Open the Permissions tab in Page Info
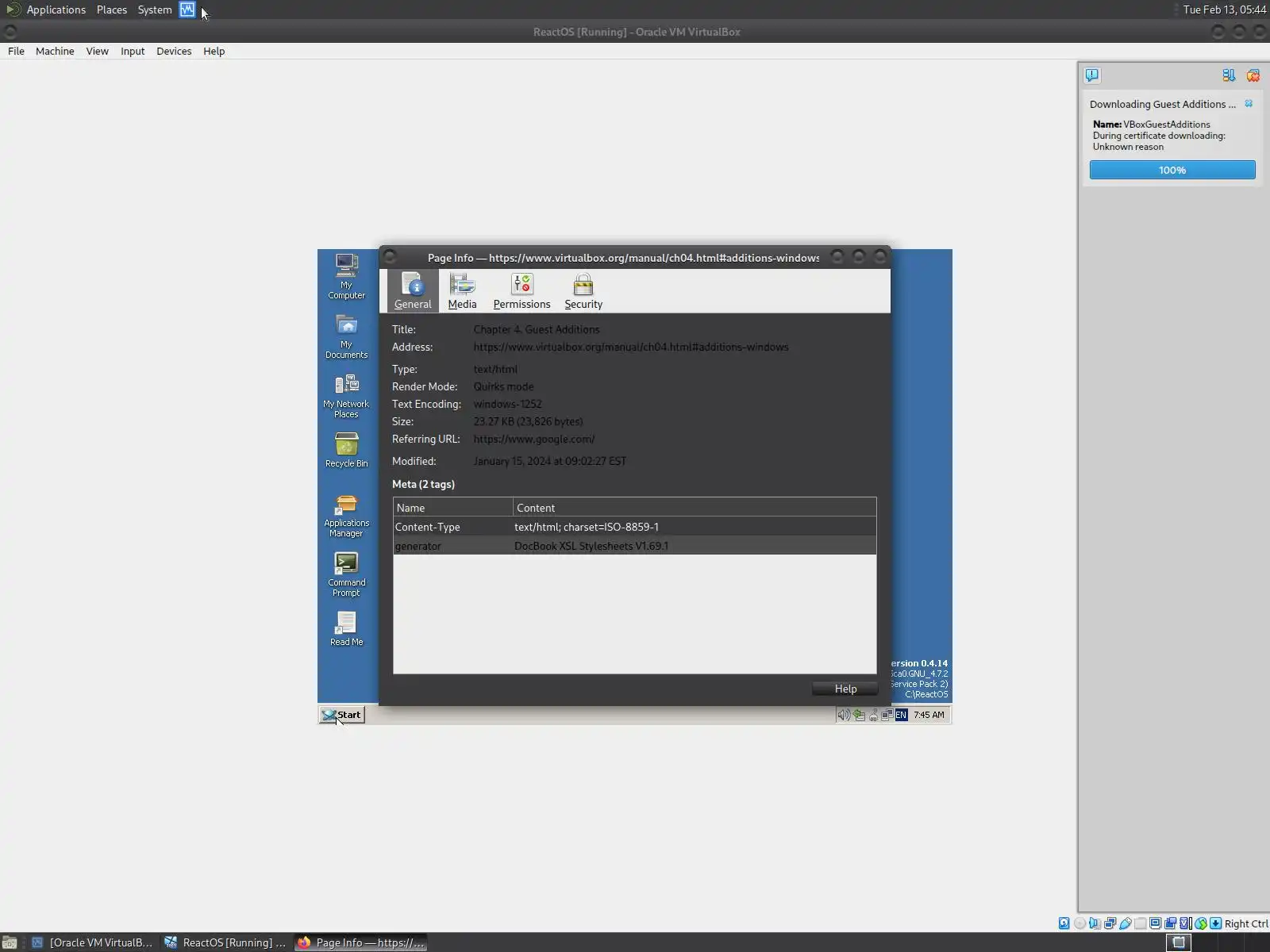Screen dimensions: 1270x952 coord(521,291)
